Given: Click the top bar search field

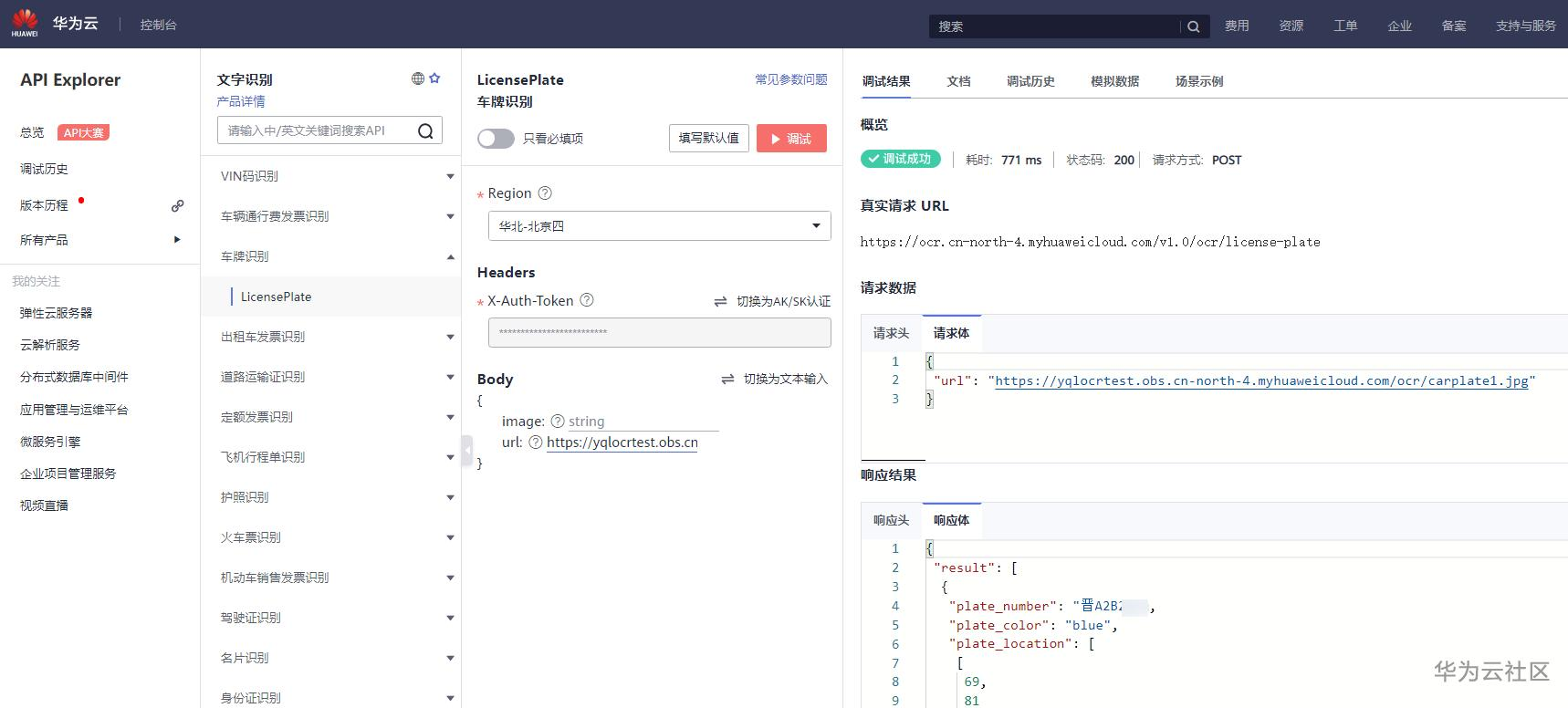Looking at the screenshot, I should 1054,26.
